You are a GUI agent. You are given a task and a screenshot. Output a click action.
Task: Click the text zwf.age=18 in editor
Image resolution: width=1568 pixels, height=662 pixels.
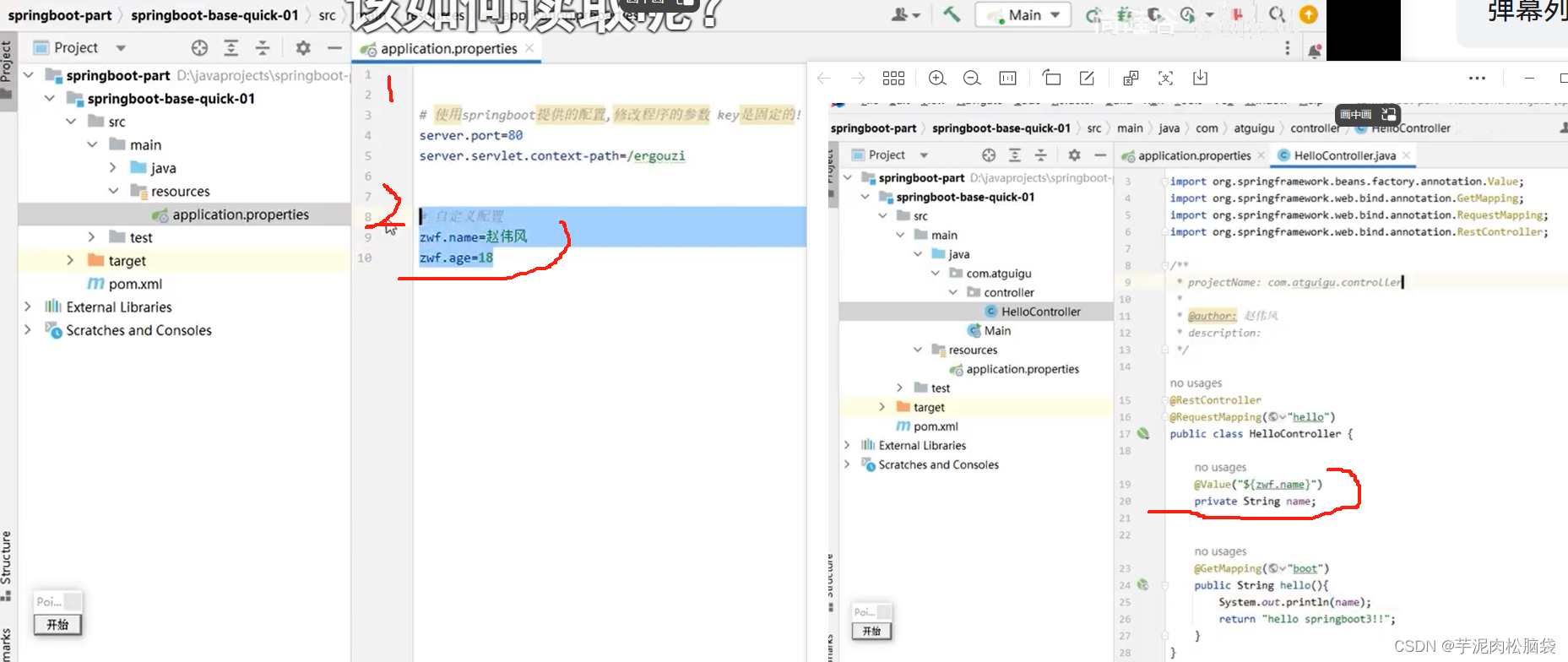pyautogui.click(x=456, y=258)
